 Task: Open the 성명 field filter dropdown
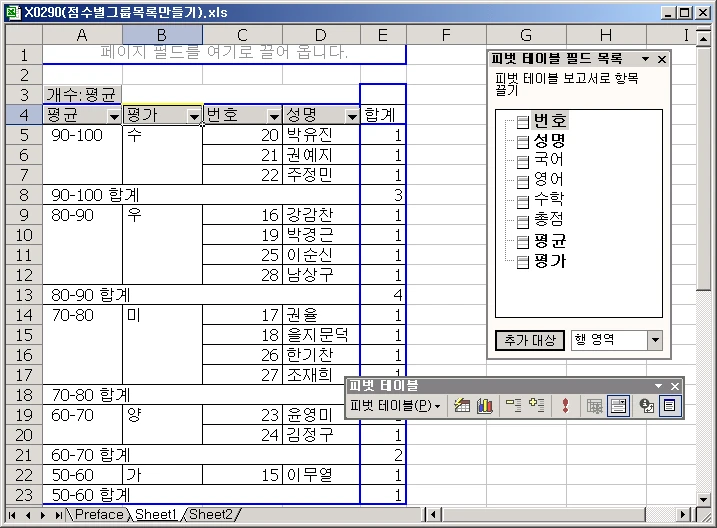tap(352, 117)
